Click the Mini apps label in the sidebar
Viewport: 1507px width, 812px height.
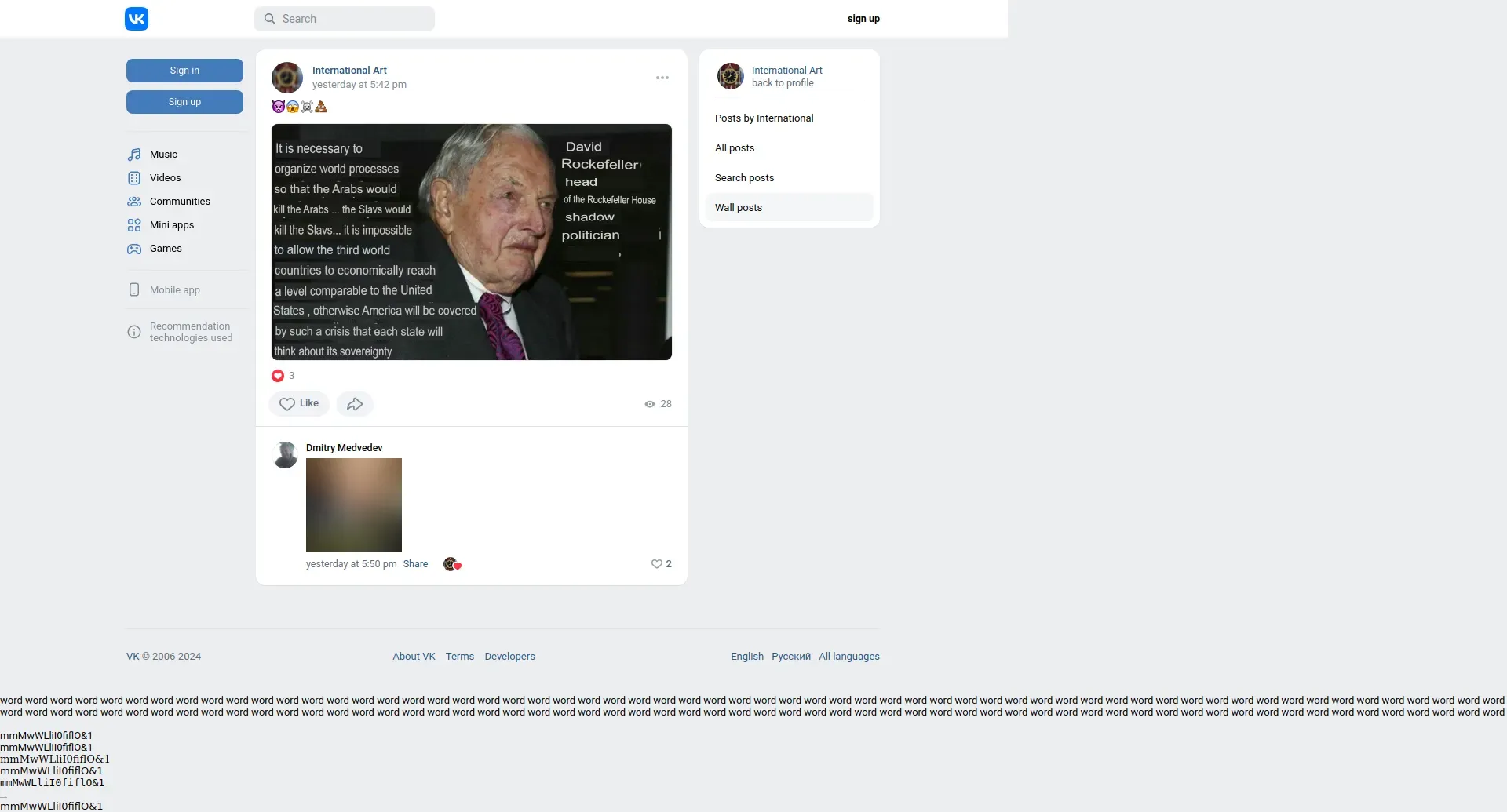tap(172, 225)
